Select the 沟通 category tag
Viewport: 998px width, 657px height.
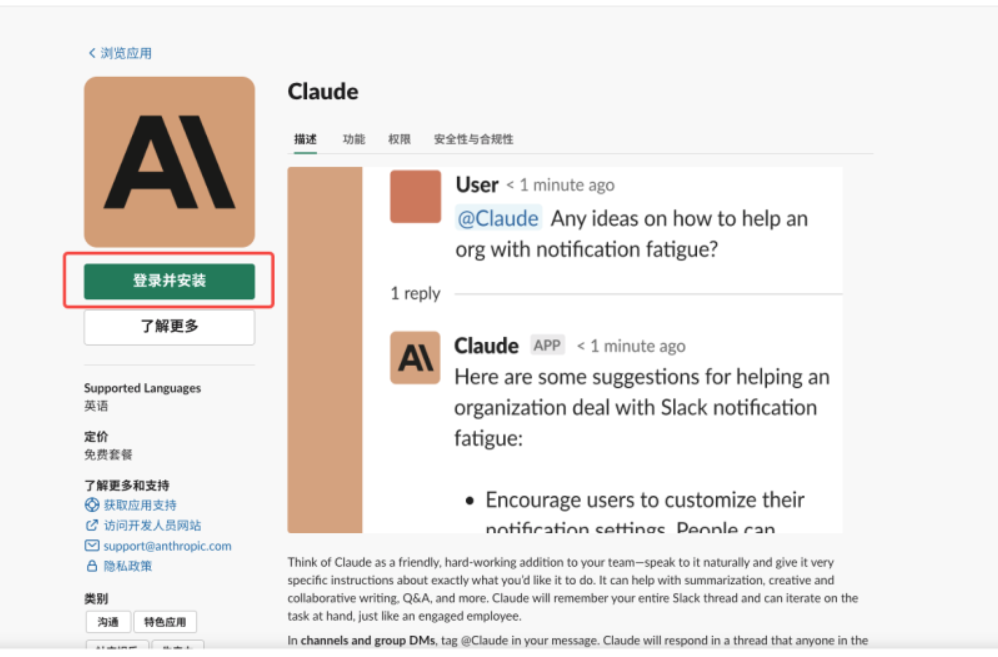pos(108,622)
